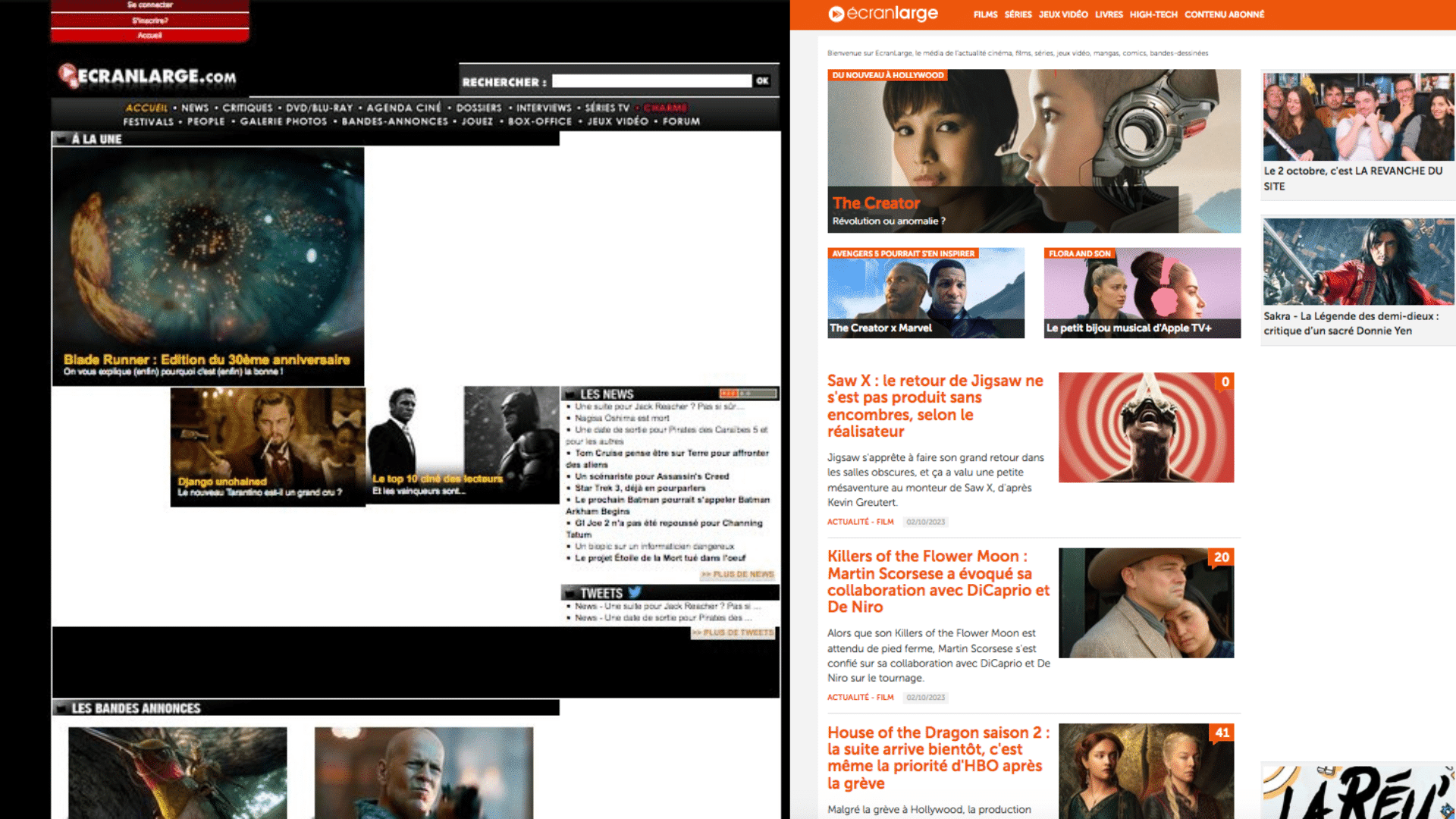Click news Le projet Étoile de la Mort
The image size is (1456, 819).
660,558
